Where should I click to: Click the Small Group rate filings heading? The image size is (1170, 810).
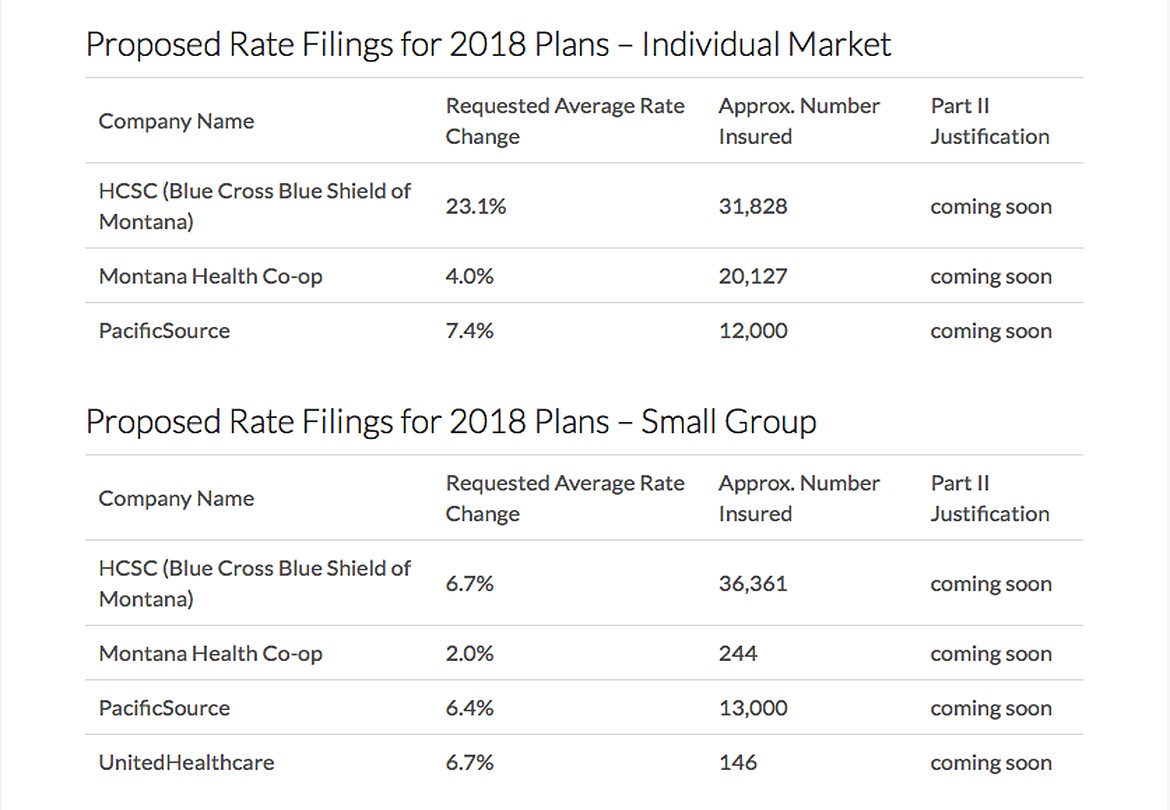[x=450, y=422]
